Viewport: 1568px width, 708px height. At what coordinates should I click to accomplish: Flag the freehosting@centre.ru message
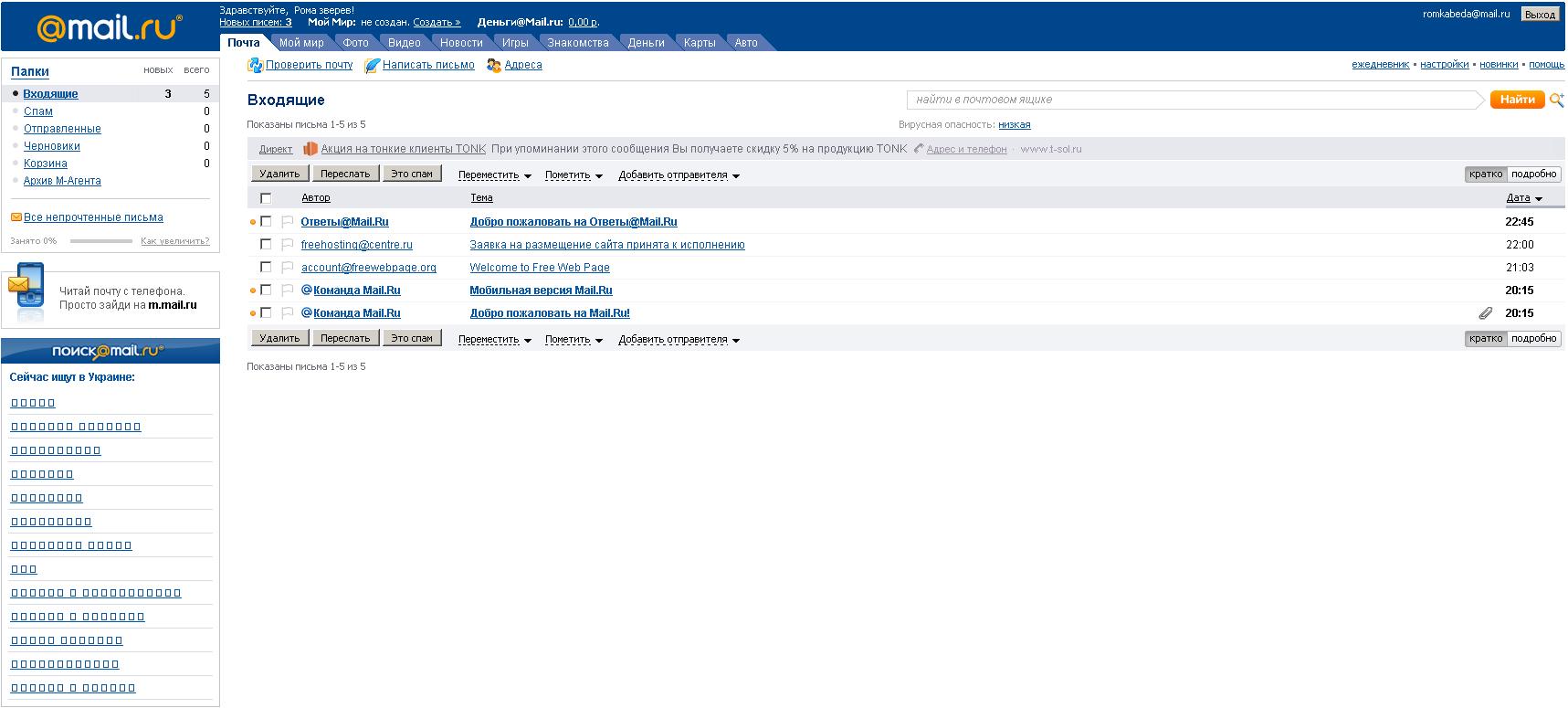click(x=287, y=245)
